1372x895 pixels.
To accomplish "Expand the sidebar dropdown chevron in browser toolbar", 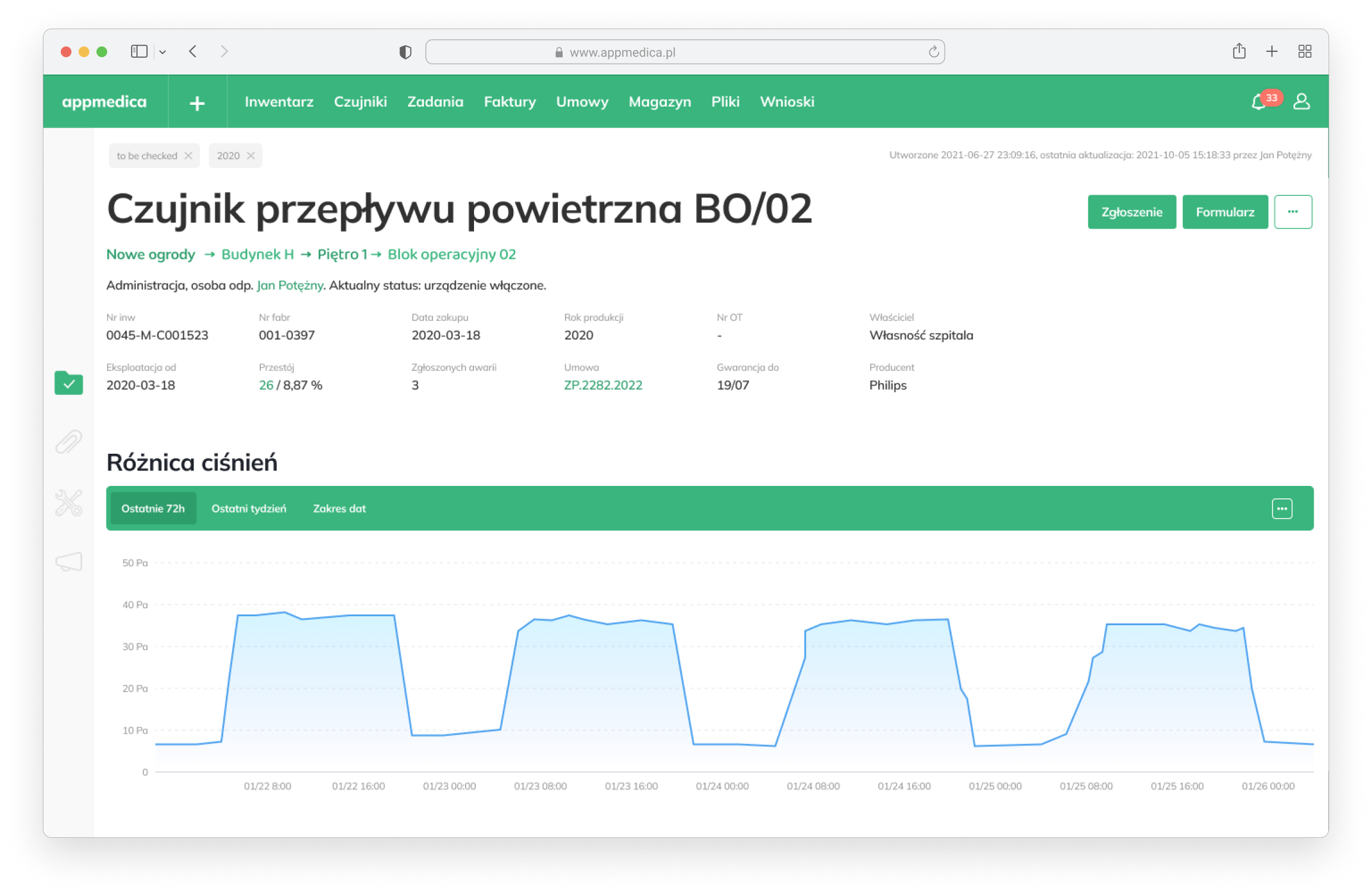I will 163,52.
